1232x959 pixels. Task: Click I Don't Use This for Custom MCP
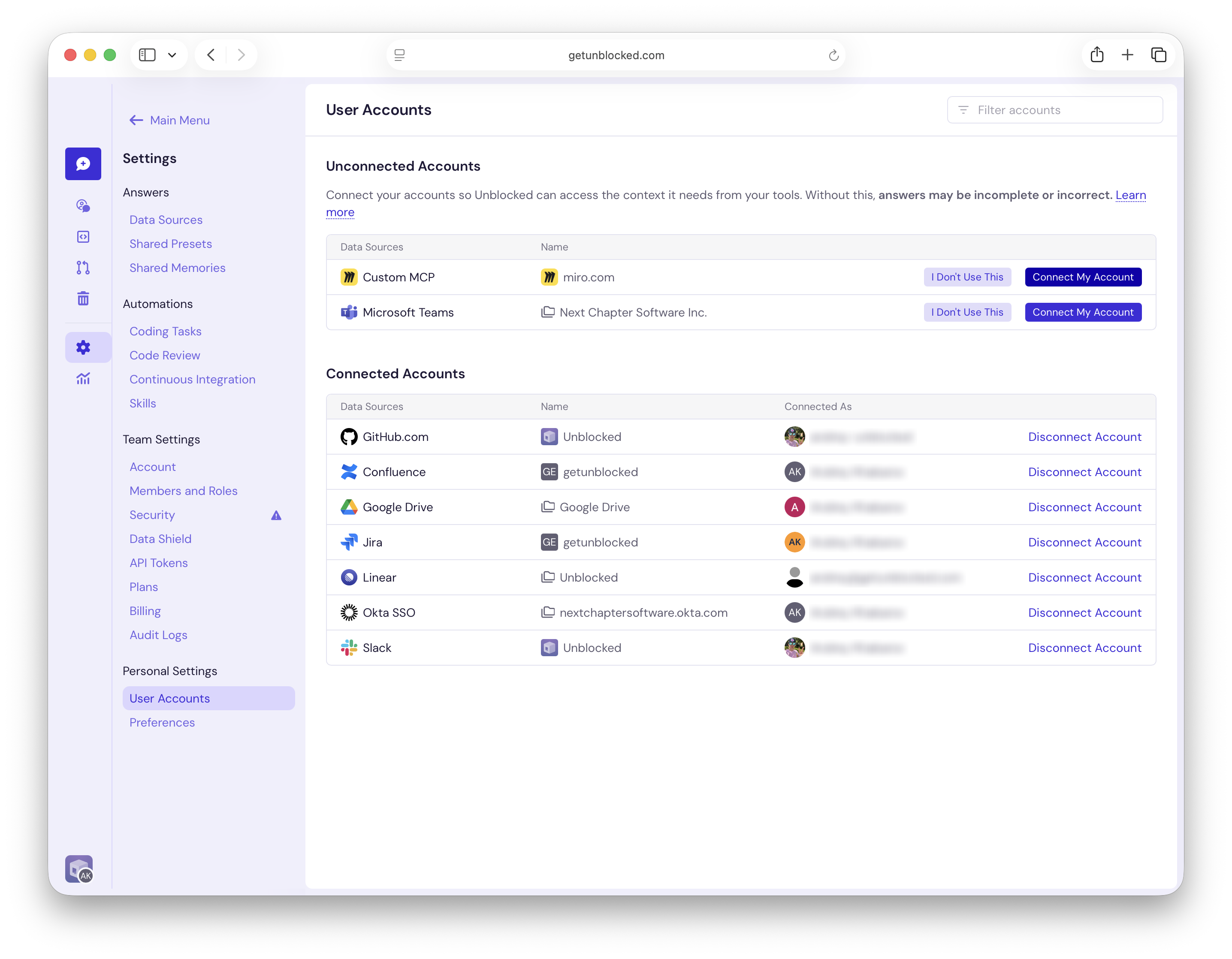click(967, 277)
